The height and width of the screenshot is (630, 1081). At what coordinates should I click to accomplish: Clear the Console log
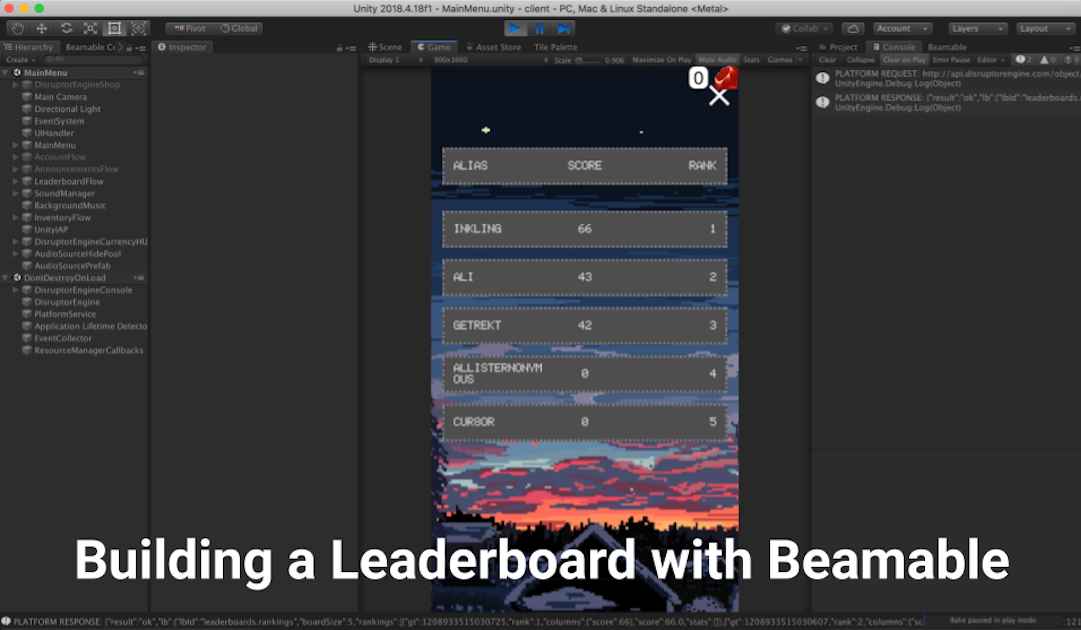827,60
